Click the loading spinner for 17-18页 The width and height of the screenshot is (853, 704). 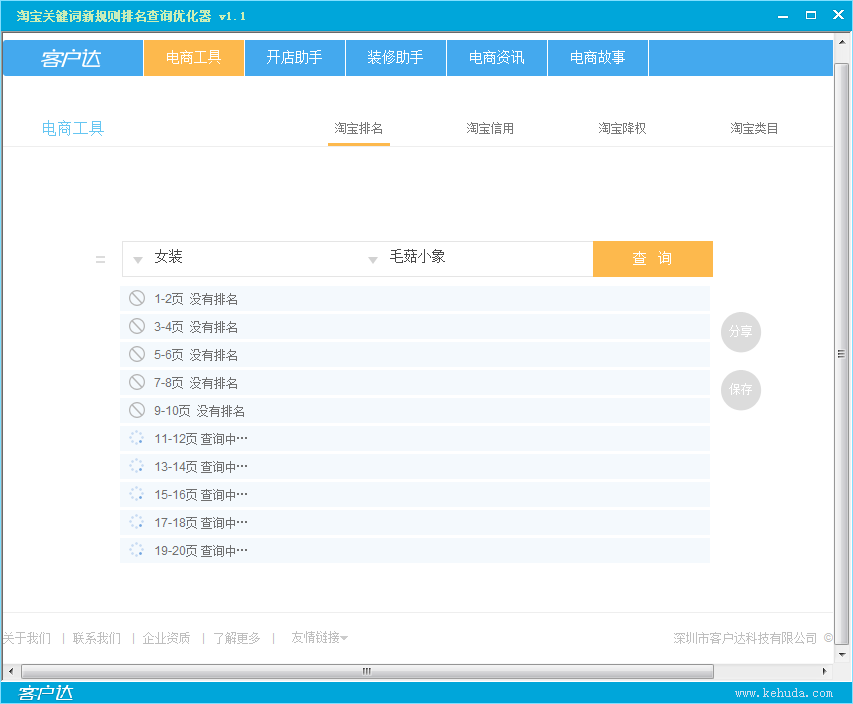[x=137, y=522]
